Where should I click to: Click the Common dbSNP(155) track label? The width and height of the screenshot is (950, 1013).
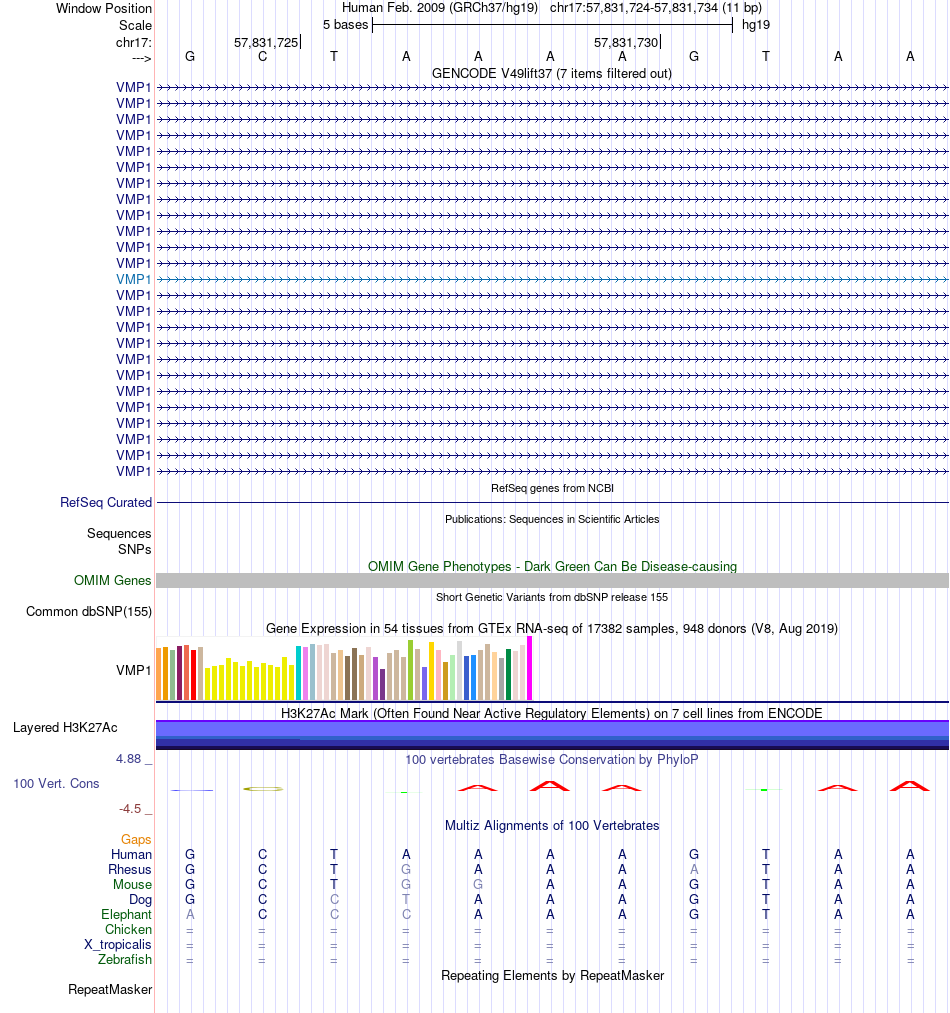point(89,611)
